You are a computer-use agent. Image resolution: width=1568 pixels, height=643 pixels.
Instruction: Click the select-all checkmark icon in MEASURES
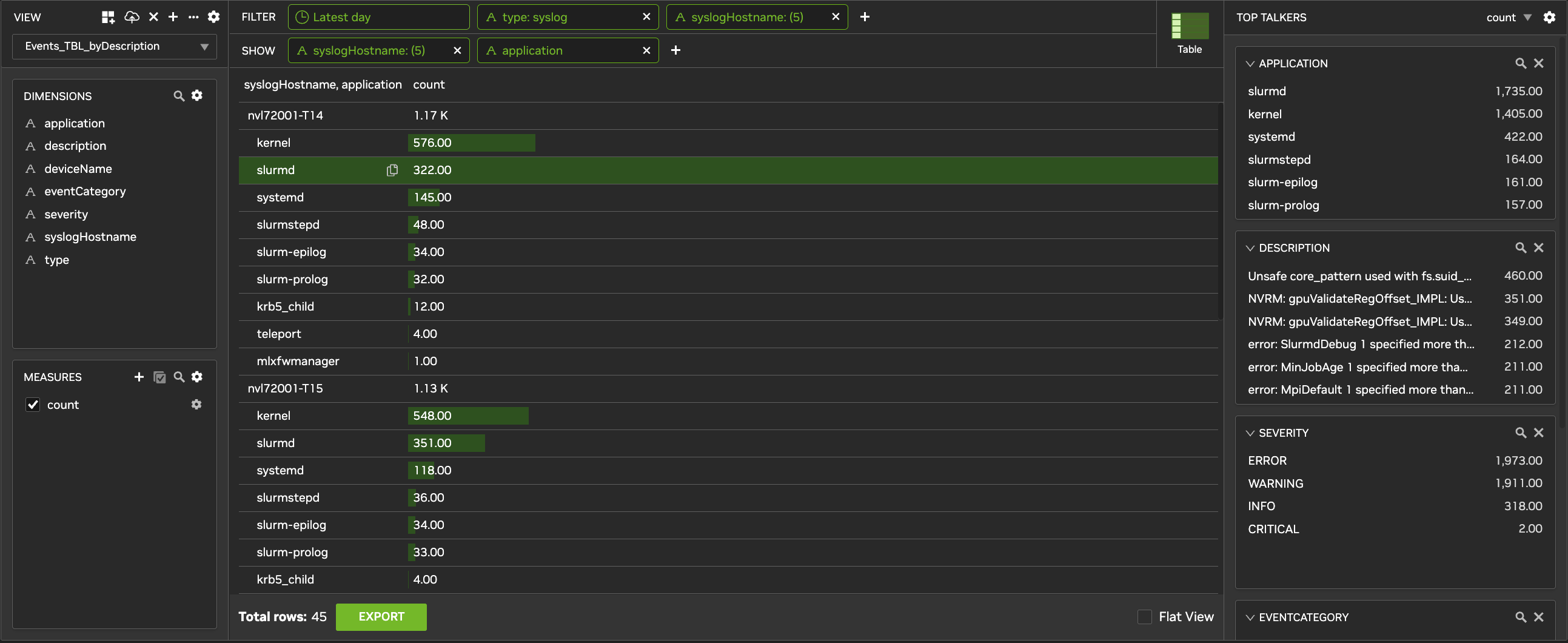(x=159, y=377)
